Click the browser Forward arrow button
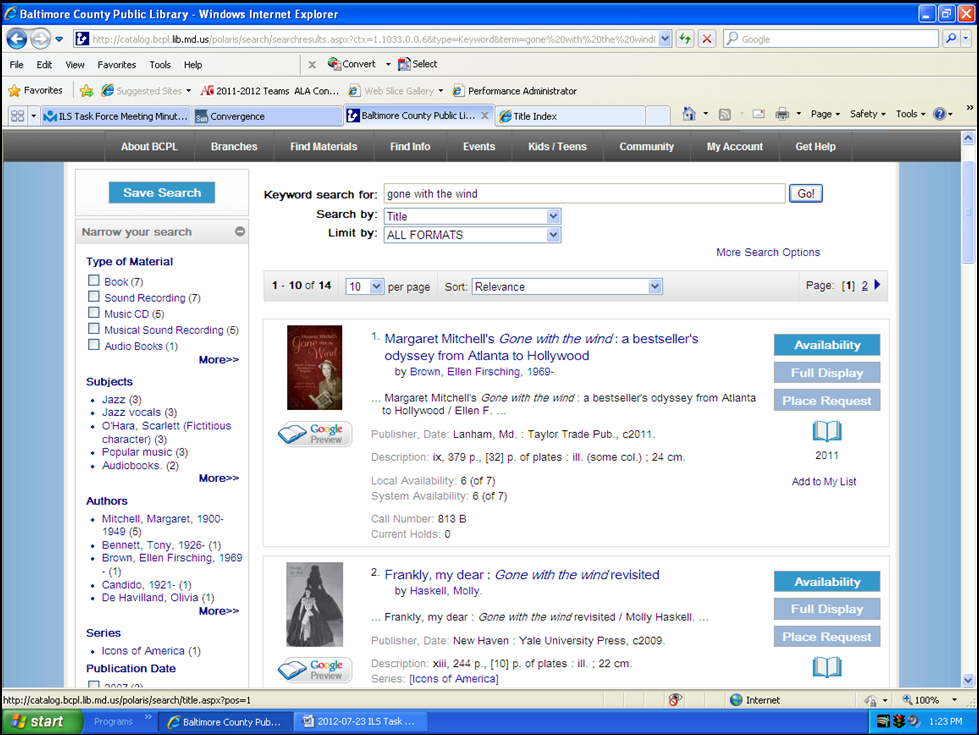The height and width of the screenshot is (735, 979). tap(41, 39)
